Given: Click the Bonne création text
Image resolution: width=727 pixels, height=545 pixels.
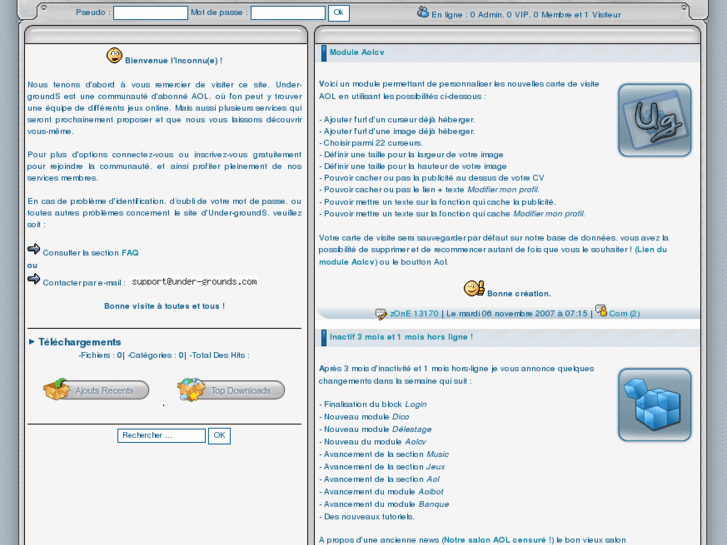Looking at the screenshot, I should point(519,294).
